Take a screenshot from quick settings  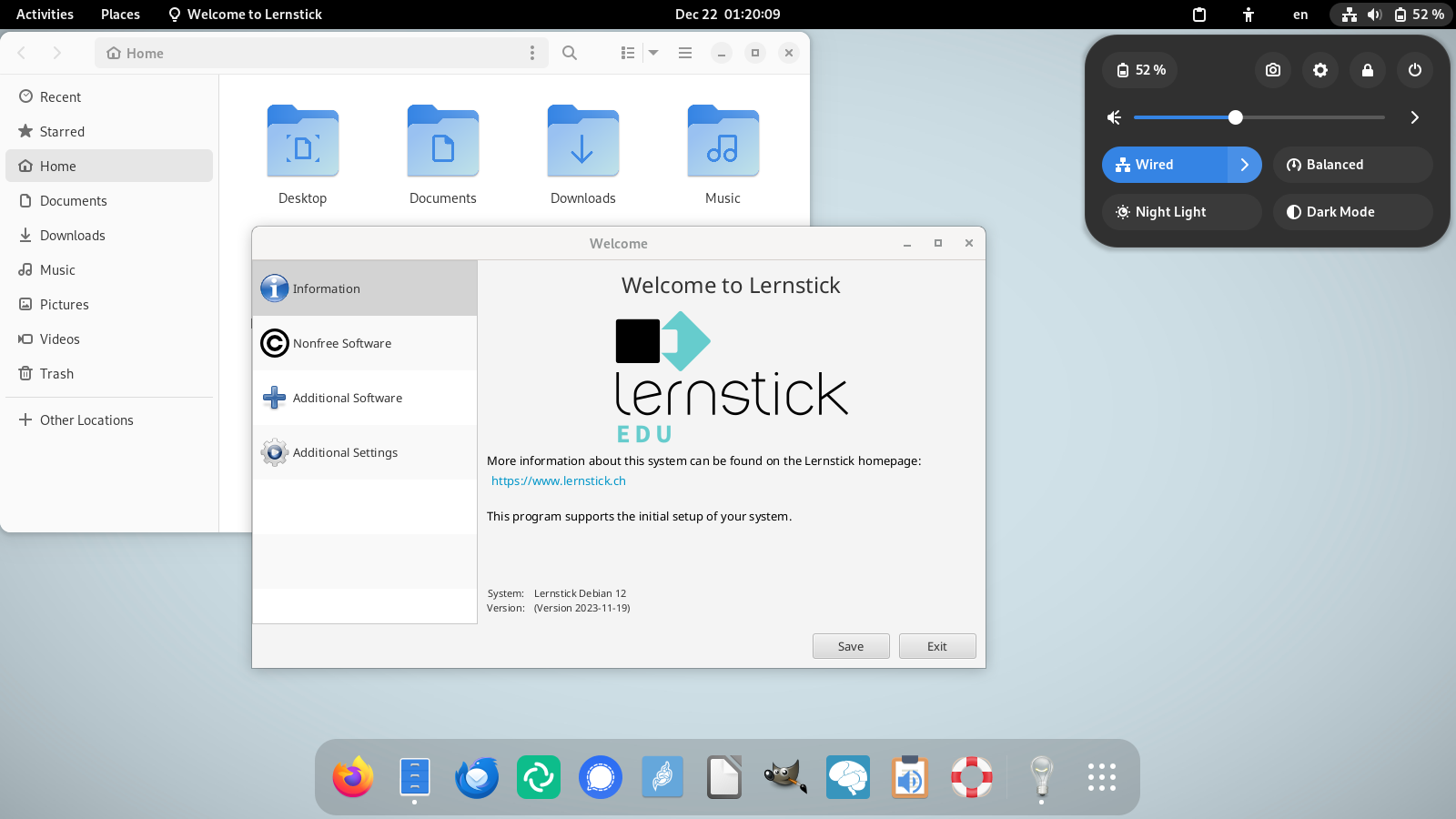[1273, 70]
